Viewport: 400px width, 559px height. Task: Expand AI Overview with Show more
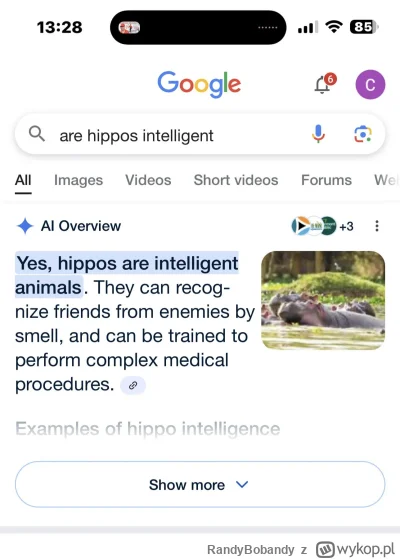coord(200,484)
